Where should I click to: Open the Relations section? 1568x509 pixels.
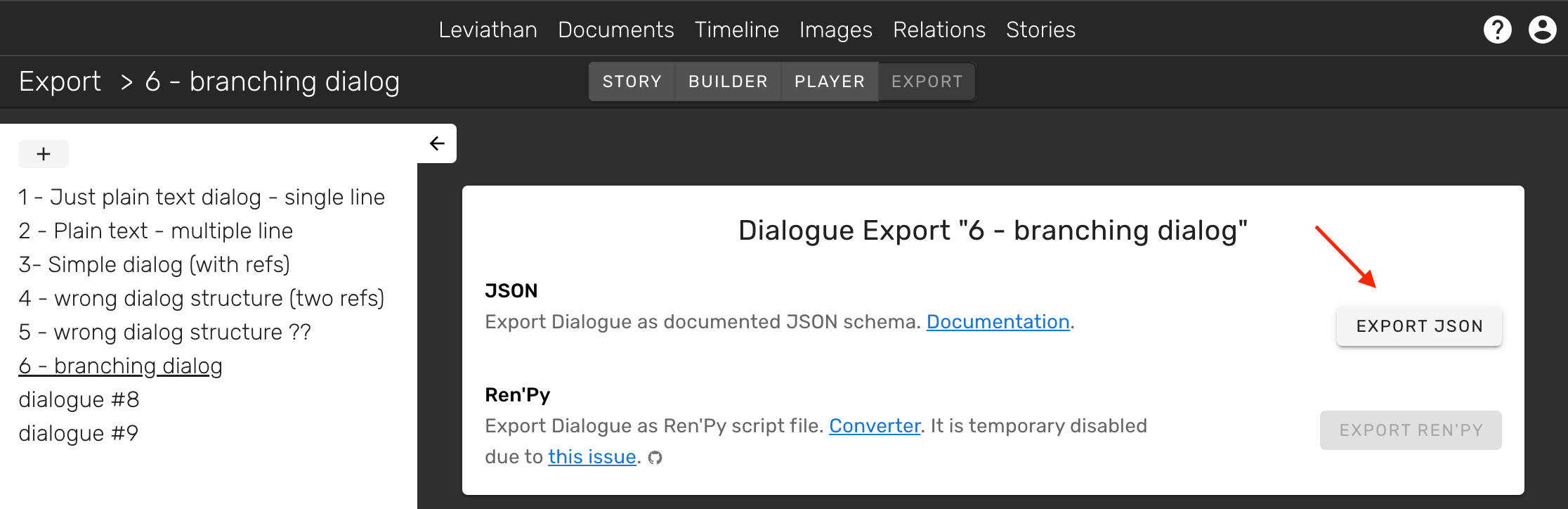click(939, 30)
